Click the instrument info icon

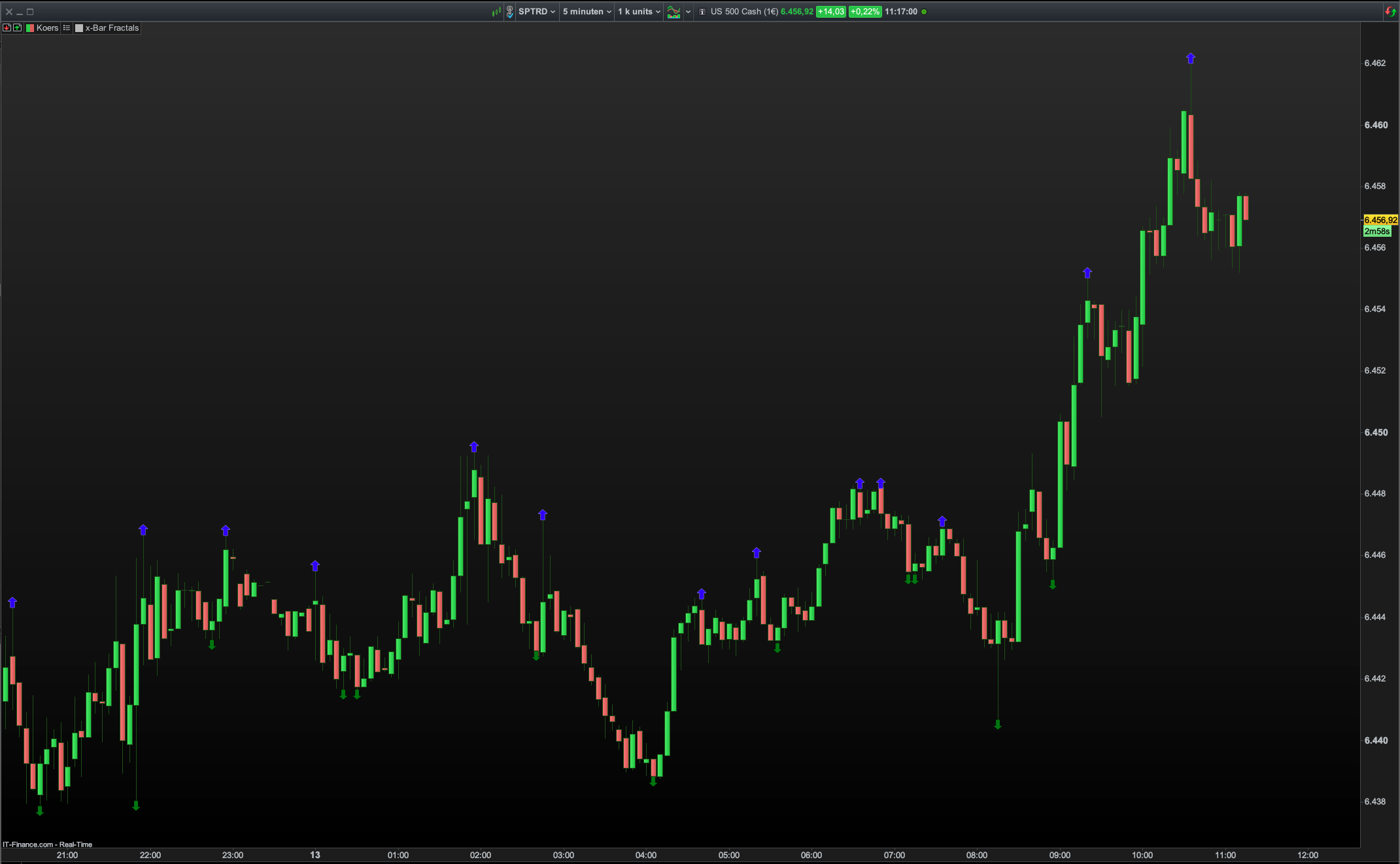[702, 12]
